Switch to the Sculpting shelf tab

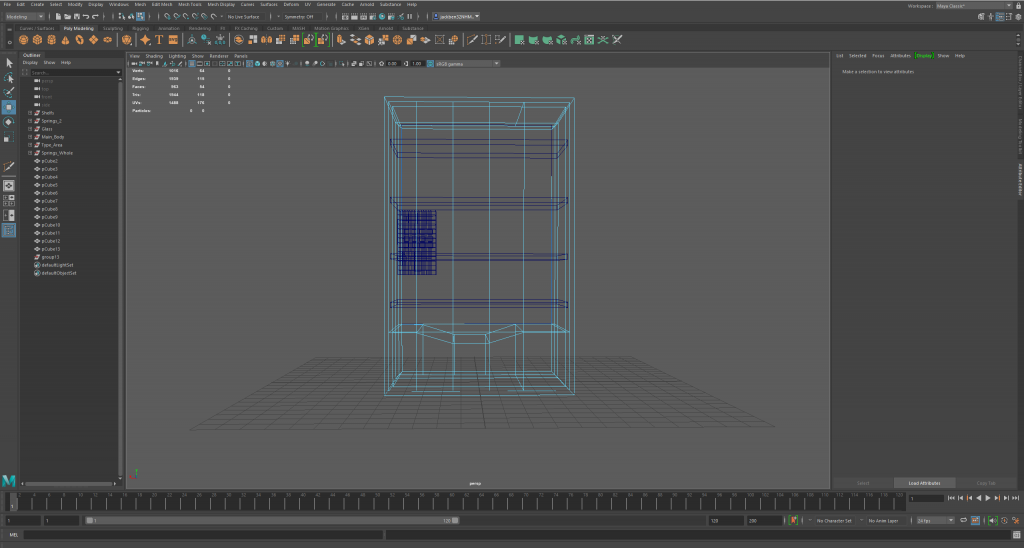coord(113,28)
